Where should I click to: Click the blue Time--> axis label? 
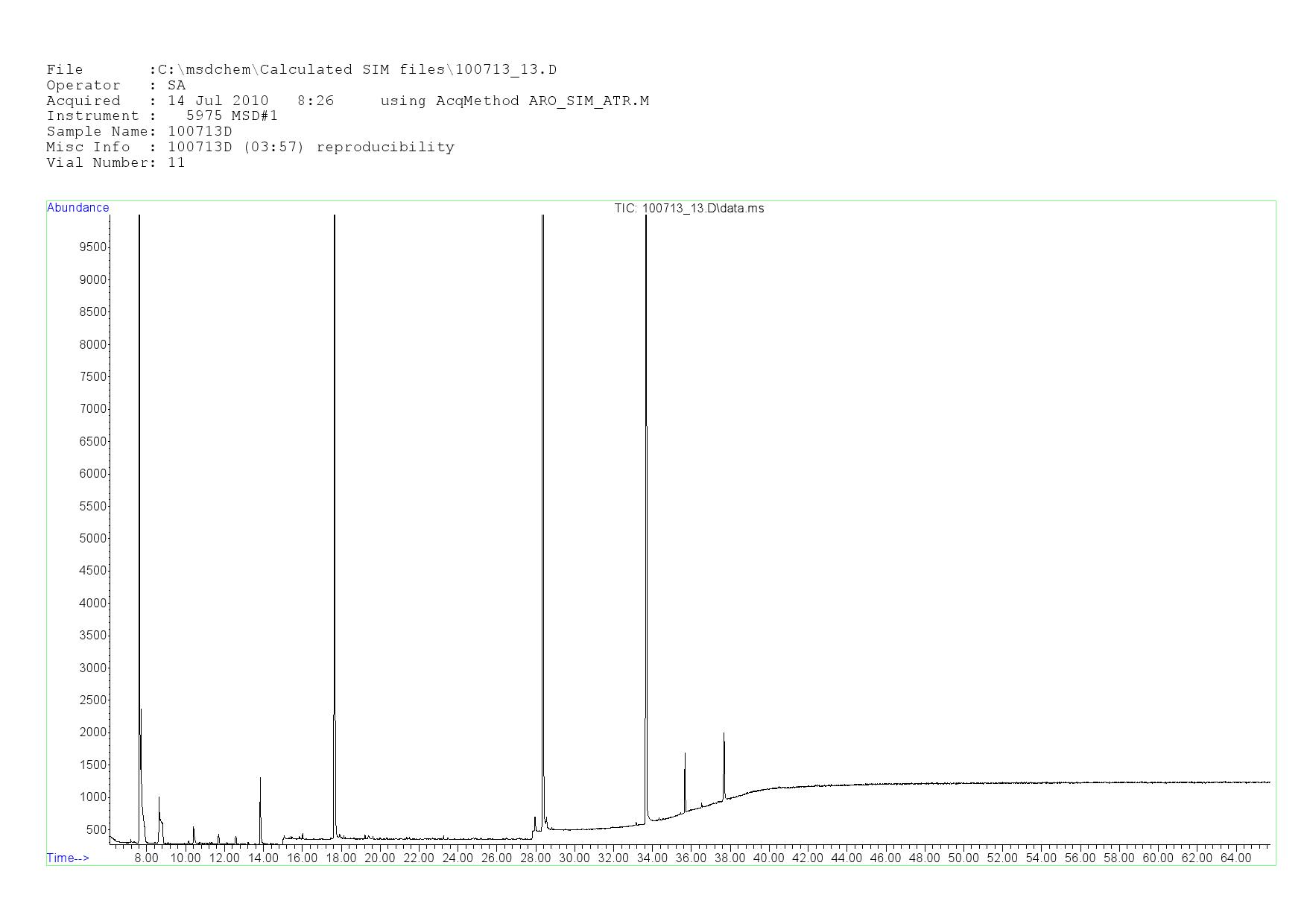[68, 858]
